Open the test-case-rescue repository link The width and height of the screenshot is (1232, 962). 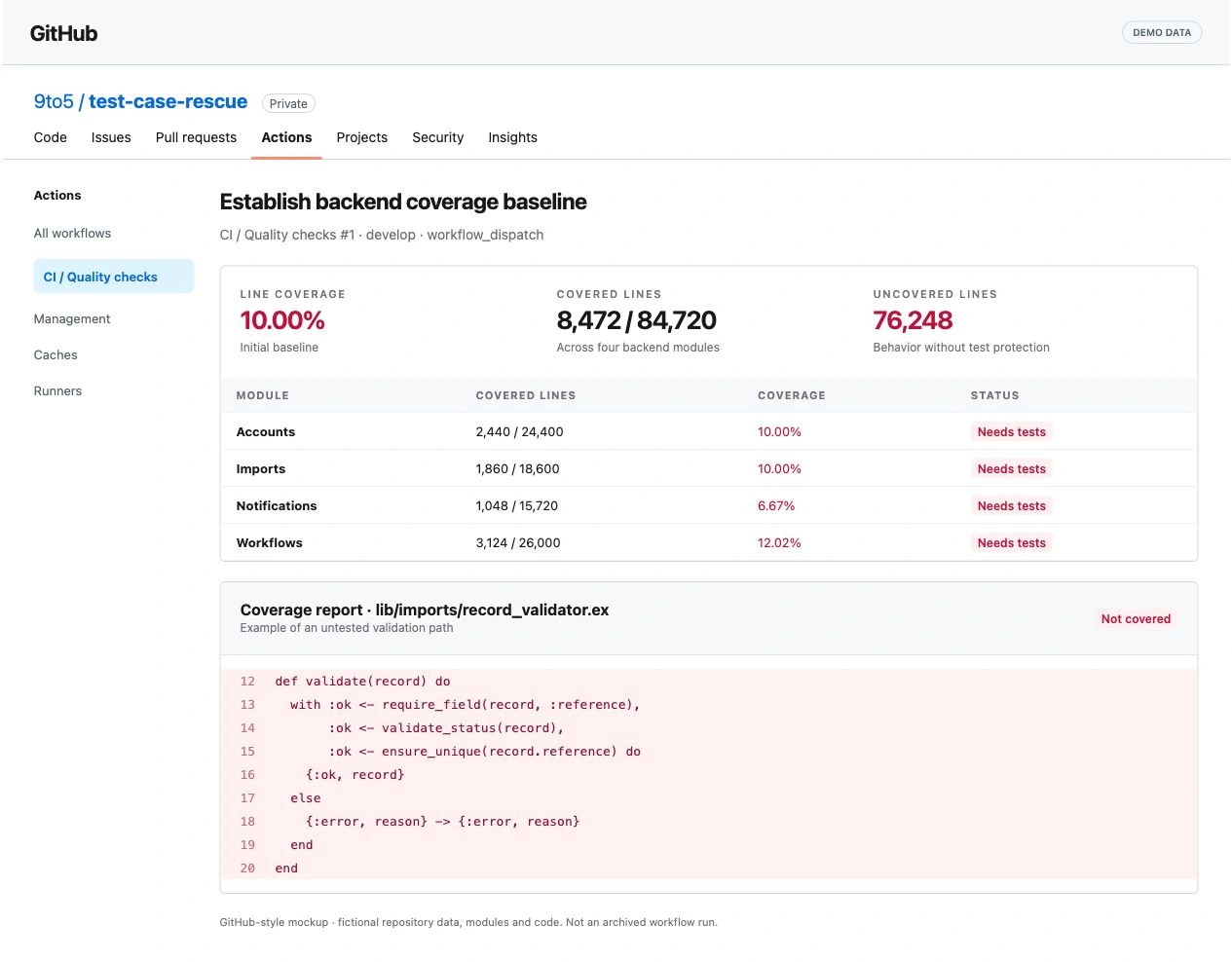coord(168,101)
